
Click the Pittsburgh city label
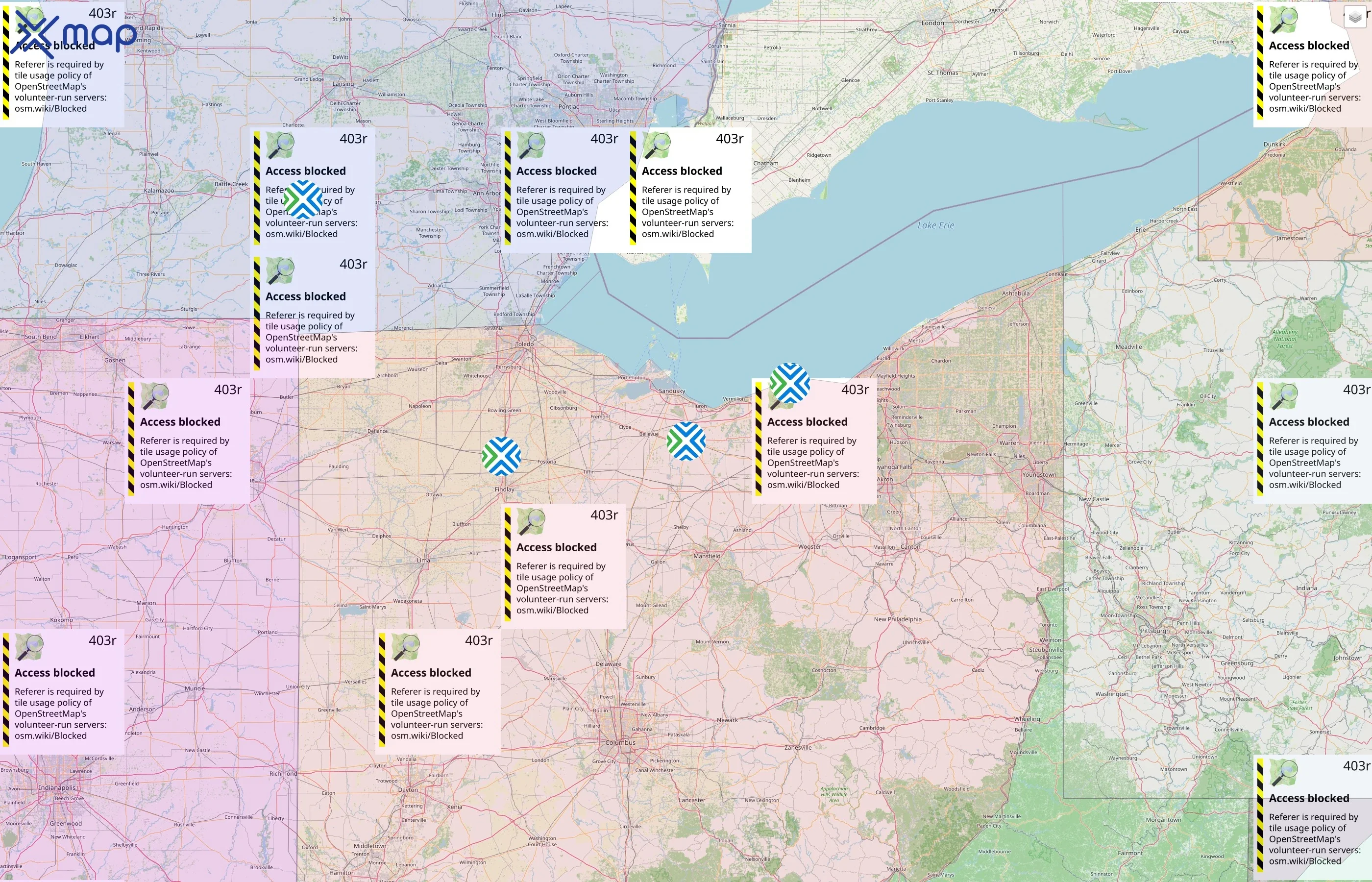[x=1155, y=631]
